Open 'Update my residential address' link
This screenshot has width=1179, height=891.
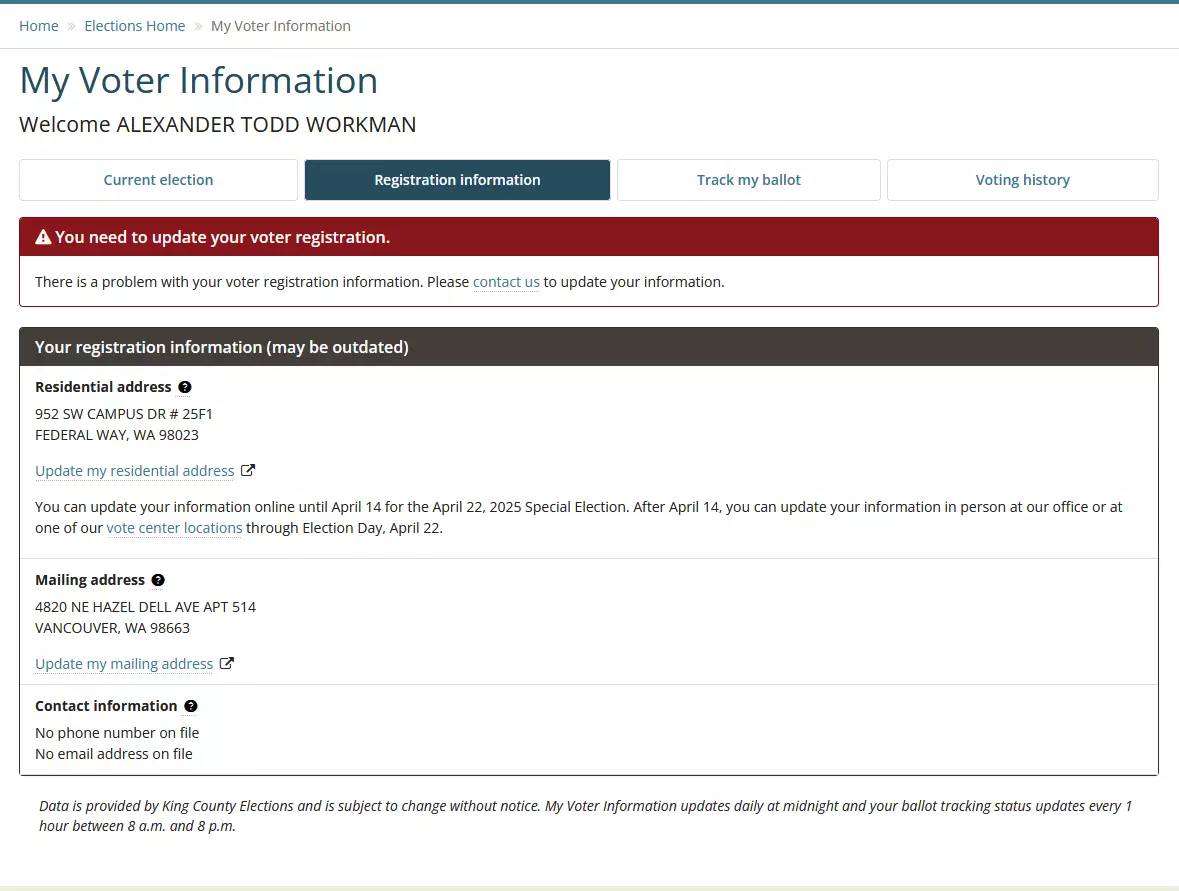(x=135, y=471)
